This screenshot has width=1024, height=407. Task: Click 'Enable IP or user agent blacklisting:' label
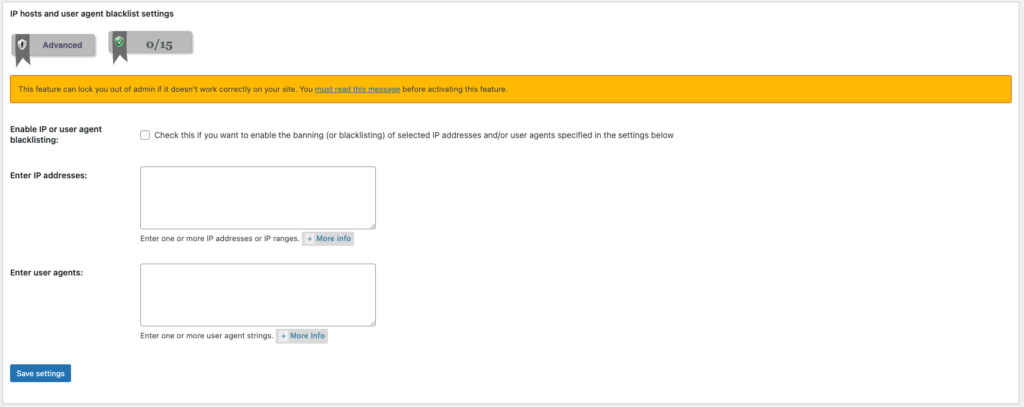[x=56, y=135]
